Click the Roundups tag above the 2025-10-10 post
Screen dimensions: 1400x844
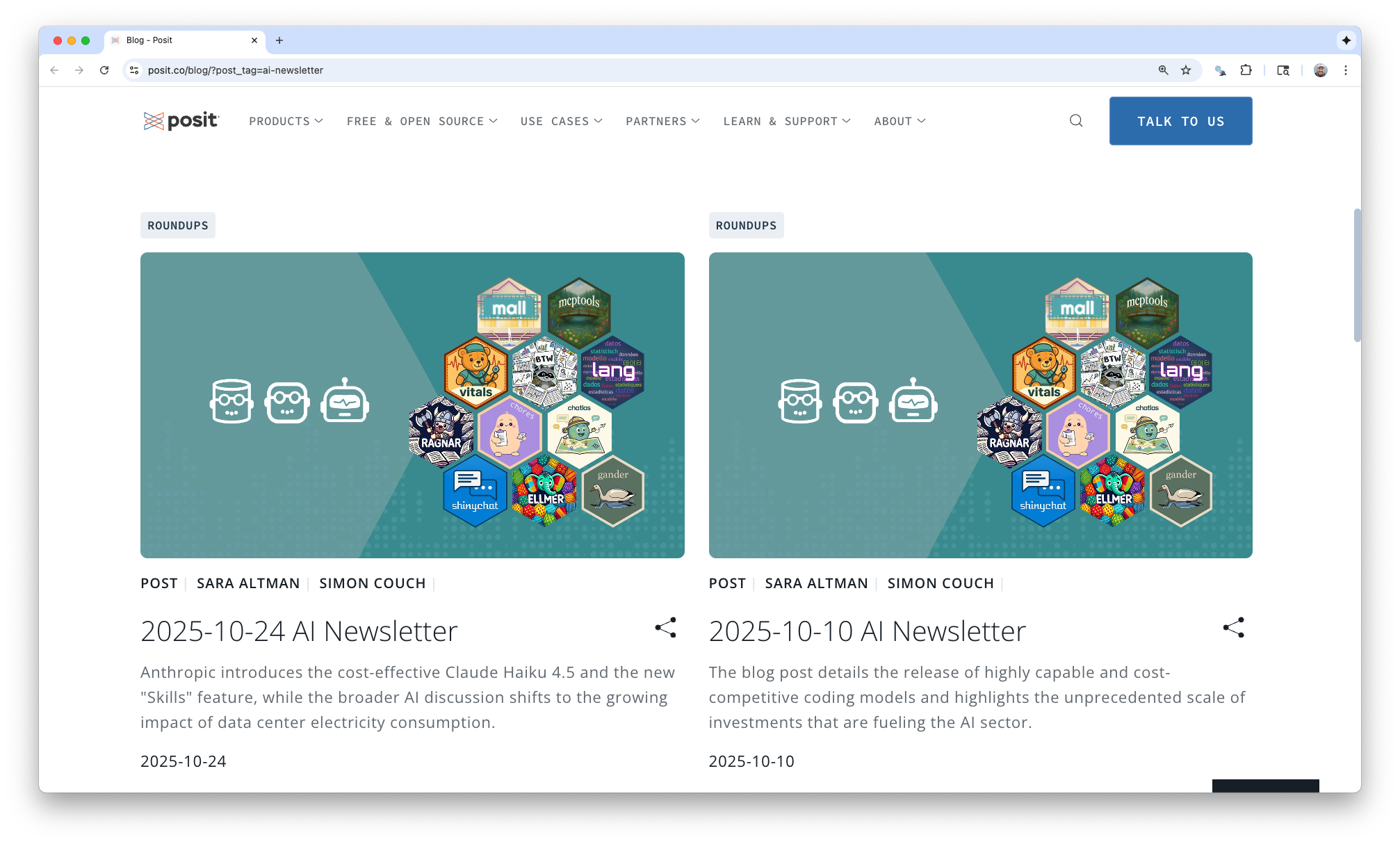coord(746,225)
